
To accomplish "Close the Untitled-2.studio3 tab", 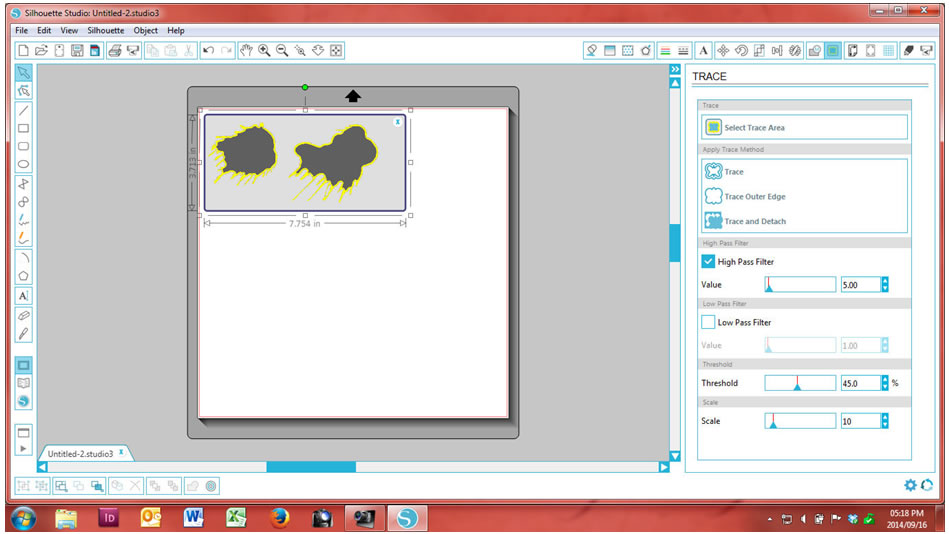I will (121, 452).
